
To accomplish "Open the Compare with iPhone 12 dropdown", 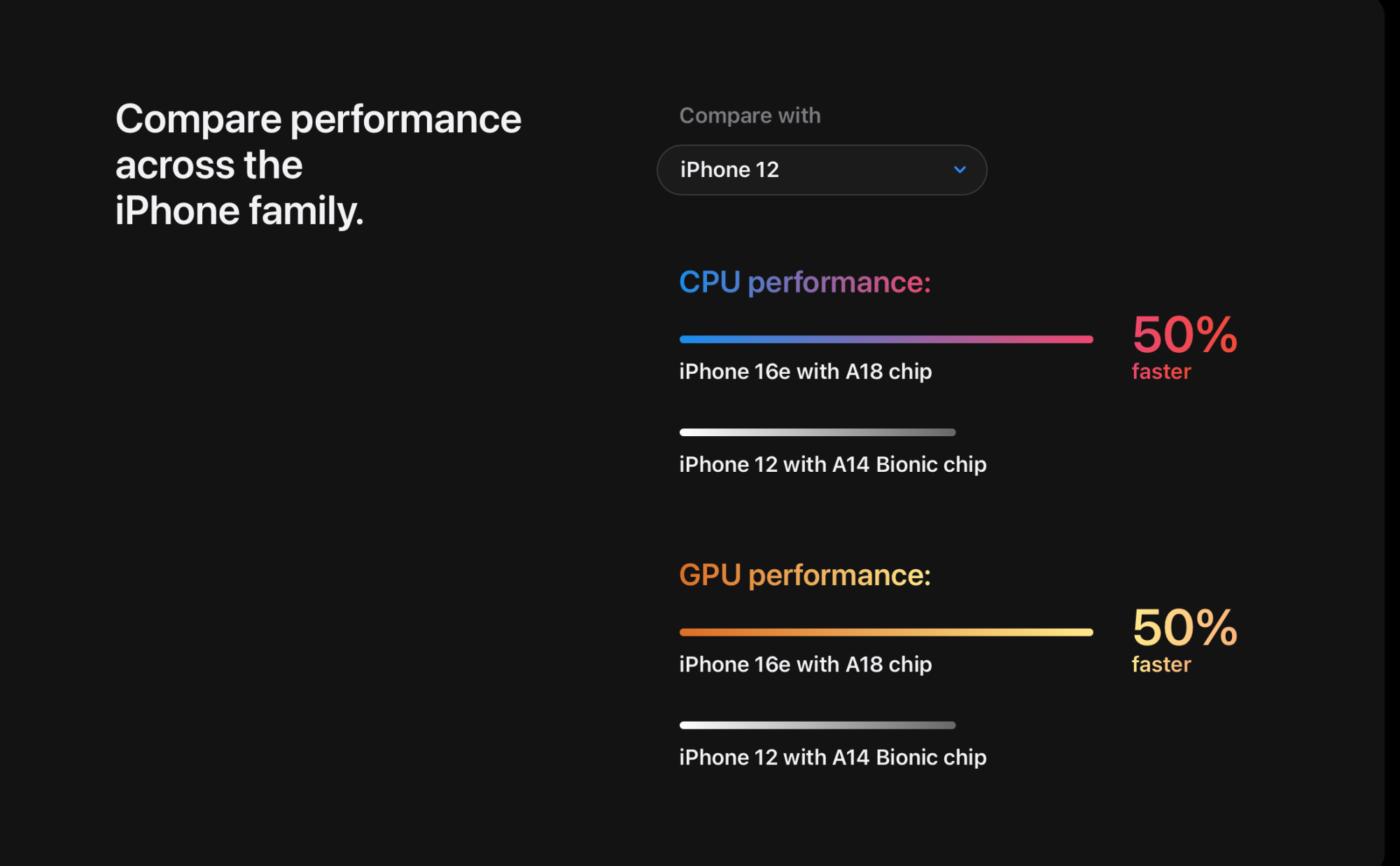I will (x=821, y=170).
